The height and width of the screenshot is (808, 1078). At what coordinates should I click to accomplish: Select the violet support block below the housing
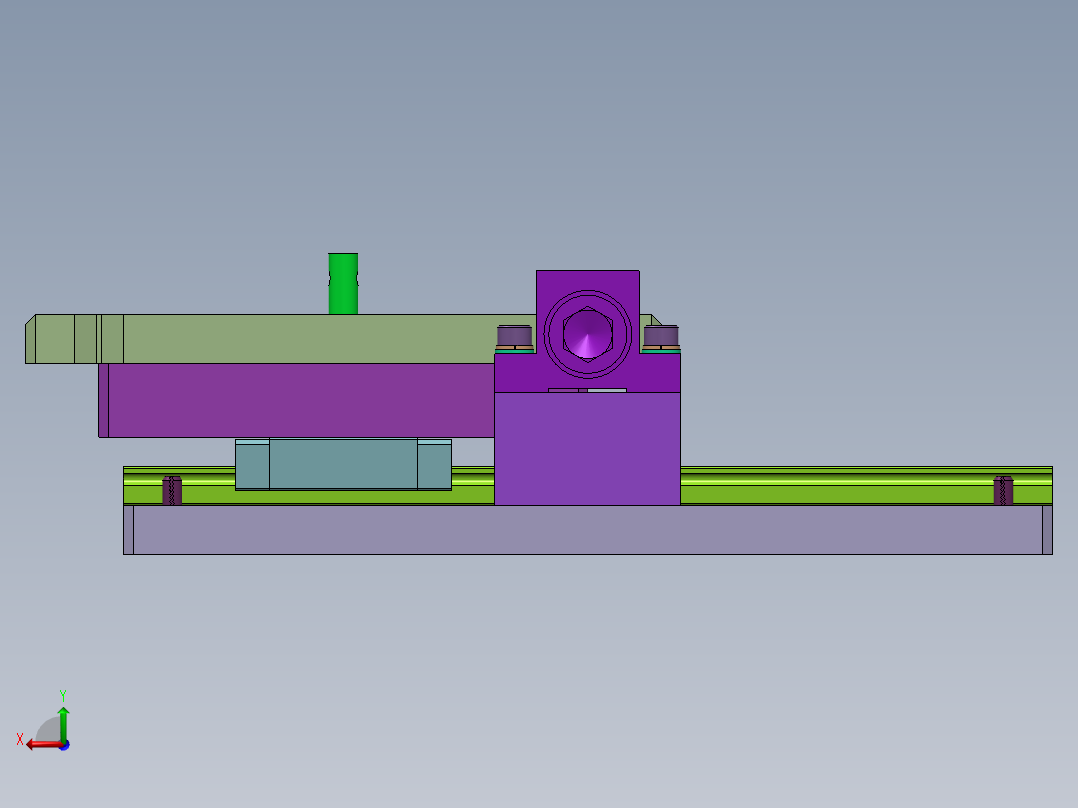588,448
